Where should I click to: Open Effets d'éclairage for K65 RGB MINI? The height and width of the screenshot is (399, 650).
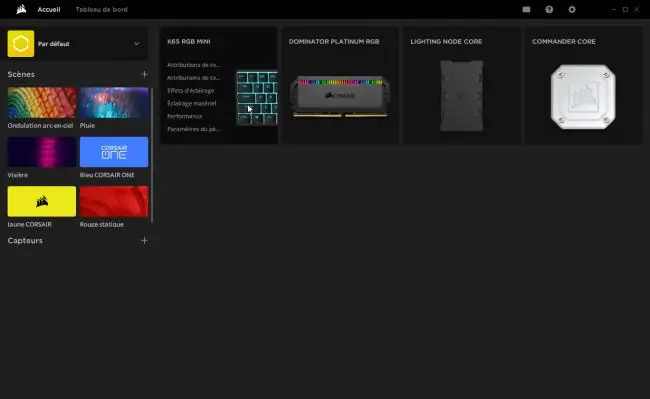coord(191,90)
